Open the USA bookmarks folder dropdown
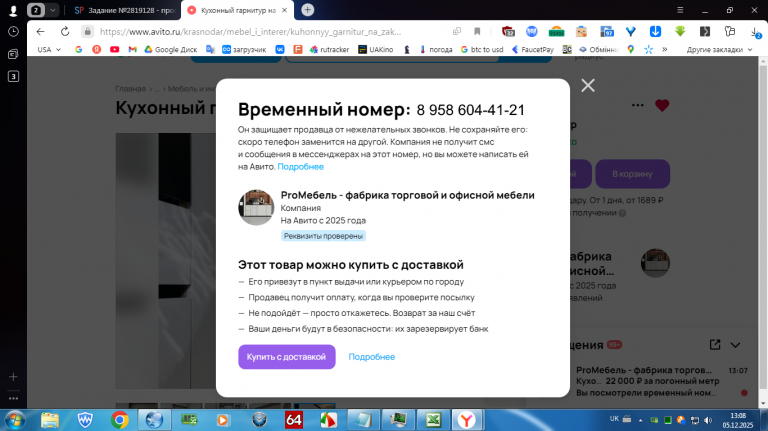Image resolution: width=768 pixels, height=431 pixels. coord(49,49)
